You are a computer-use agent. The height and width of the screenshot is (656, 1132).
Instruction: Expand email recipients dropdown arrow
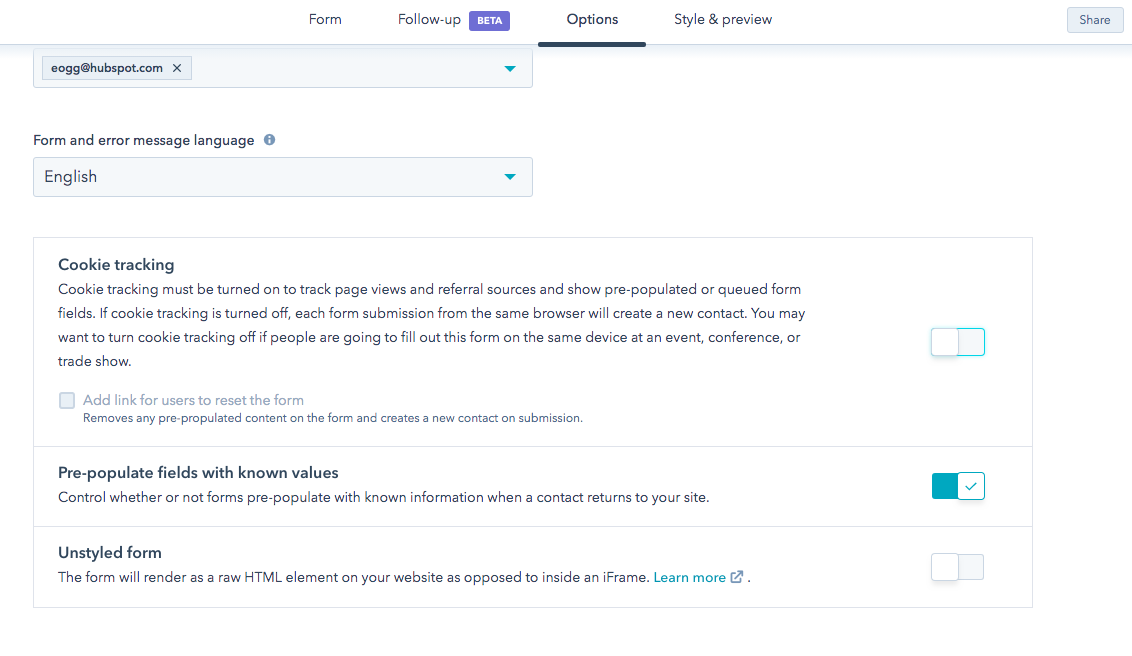pyautogui.click(x=510, y=69)
